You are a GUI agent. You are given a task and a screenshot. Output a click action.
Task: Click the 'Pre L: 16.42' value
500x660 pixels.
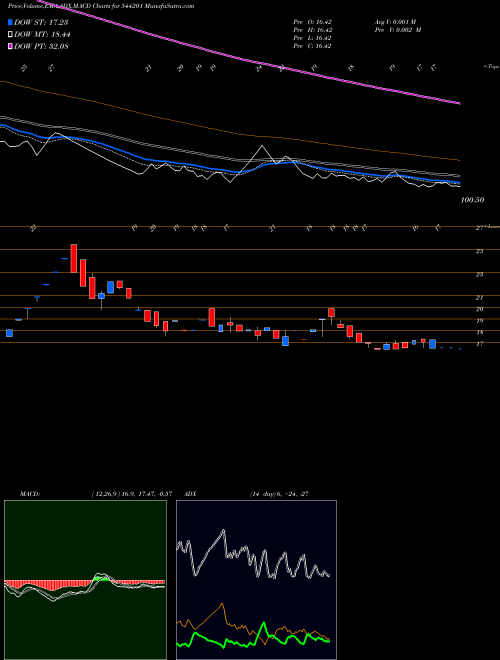(x=313, y=38)
